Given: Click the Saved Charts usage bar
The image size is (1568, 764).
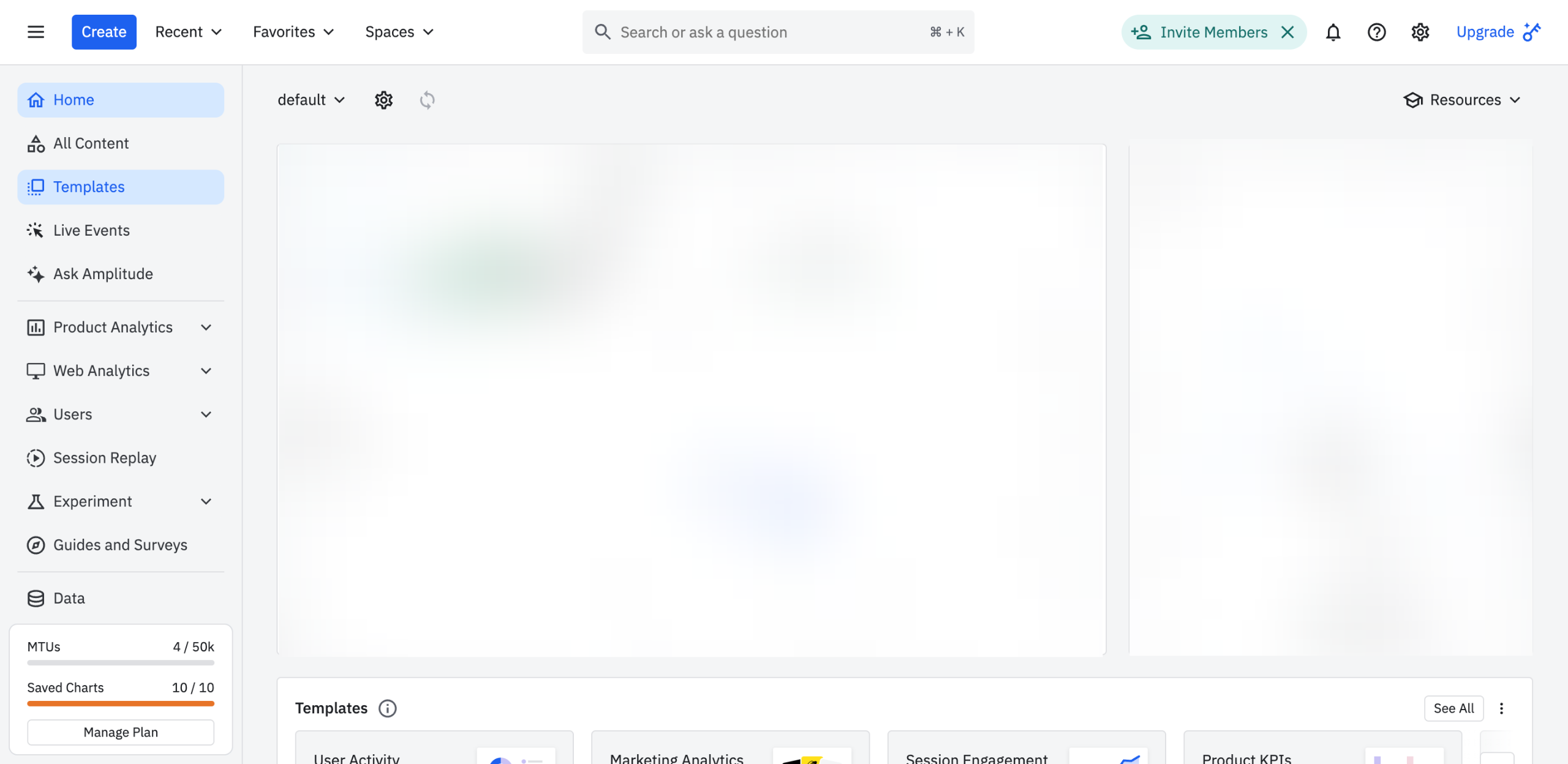Looking at the screenshot, I should tap(121, 704).
